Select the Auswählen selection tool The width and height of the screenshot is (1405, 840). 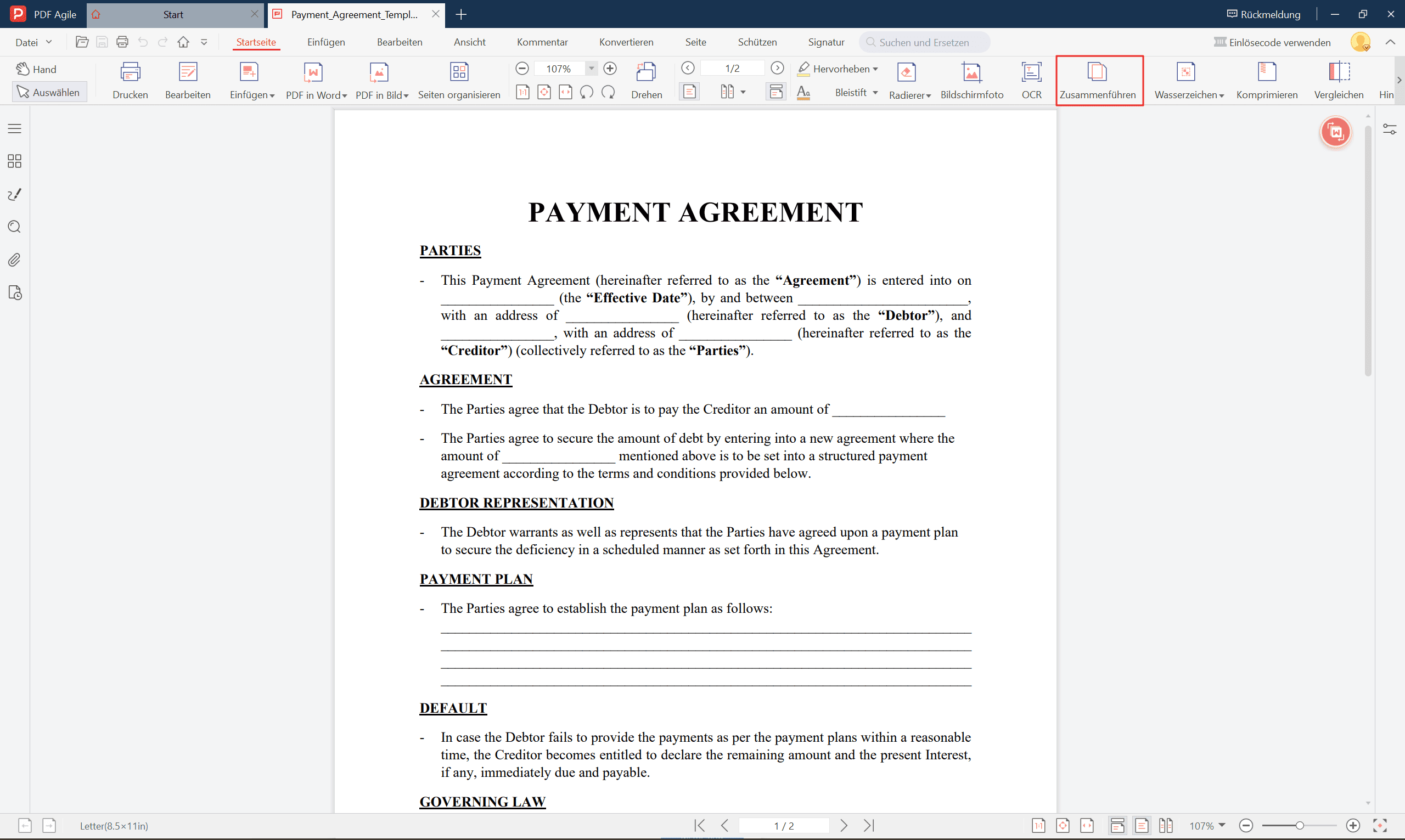(49, 92)
